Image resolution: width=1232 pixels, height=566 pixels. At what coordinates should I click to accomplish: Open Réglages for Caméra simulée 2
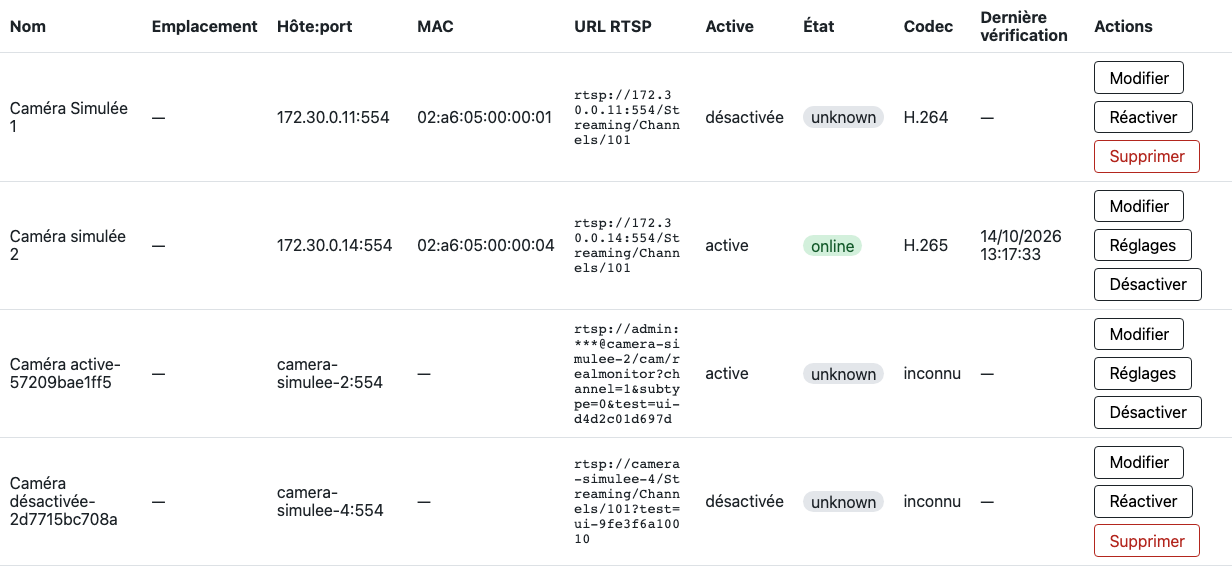click(x=1143, y=245)
